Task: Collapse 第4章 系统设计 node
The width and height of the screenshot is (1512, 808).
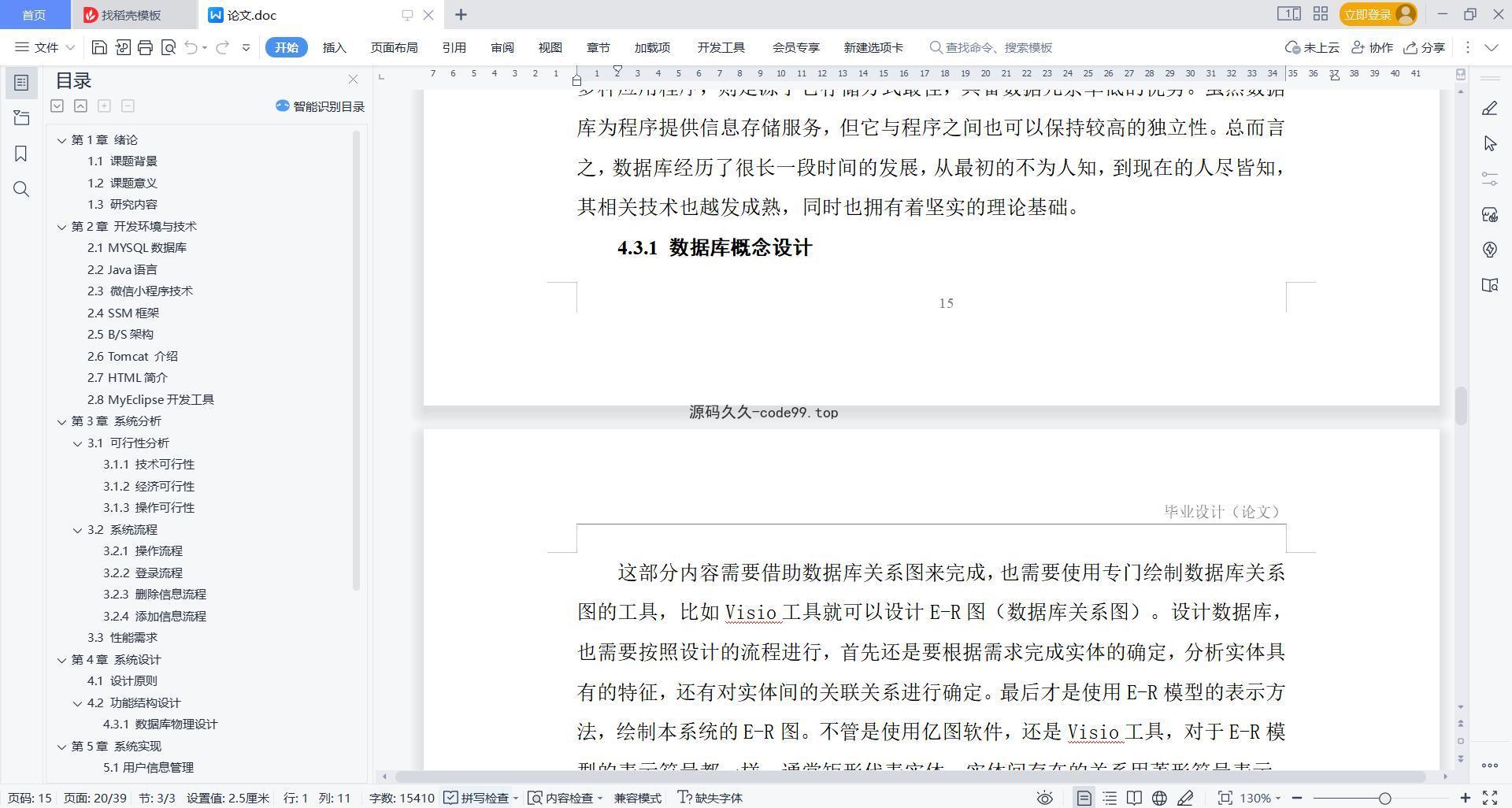Action: tap(61, 660)
